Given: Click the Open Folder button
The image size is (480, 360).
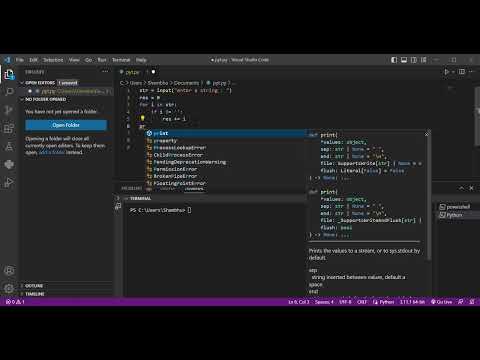Looking at the screenshot, I should coord(66,125).
